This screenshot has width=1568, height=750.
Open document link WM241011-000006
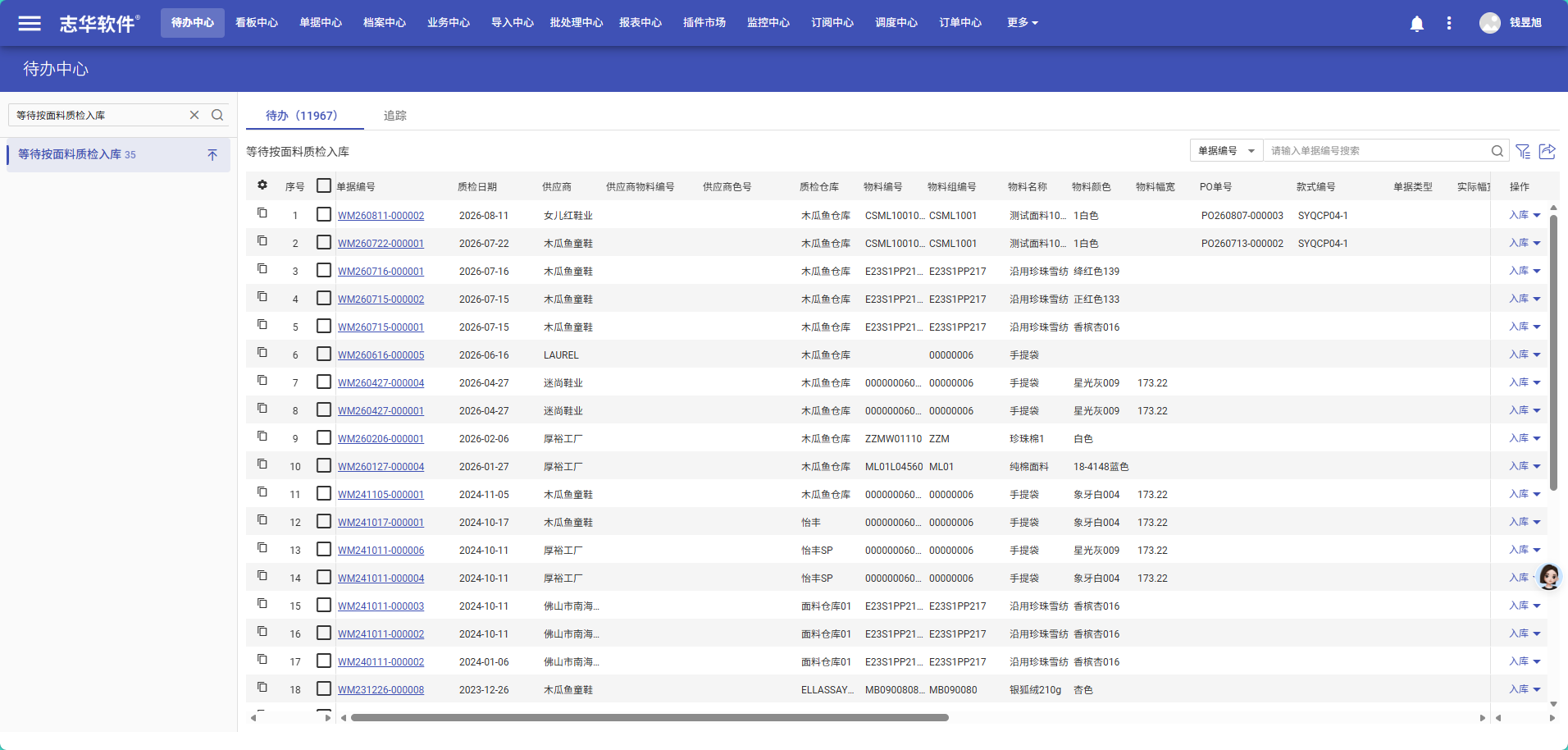pos(381,551)
